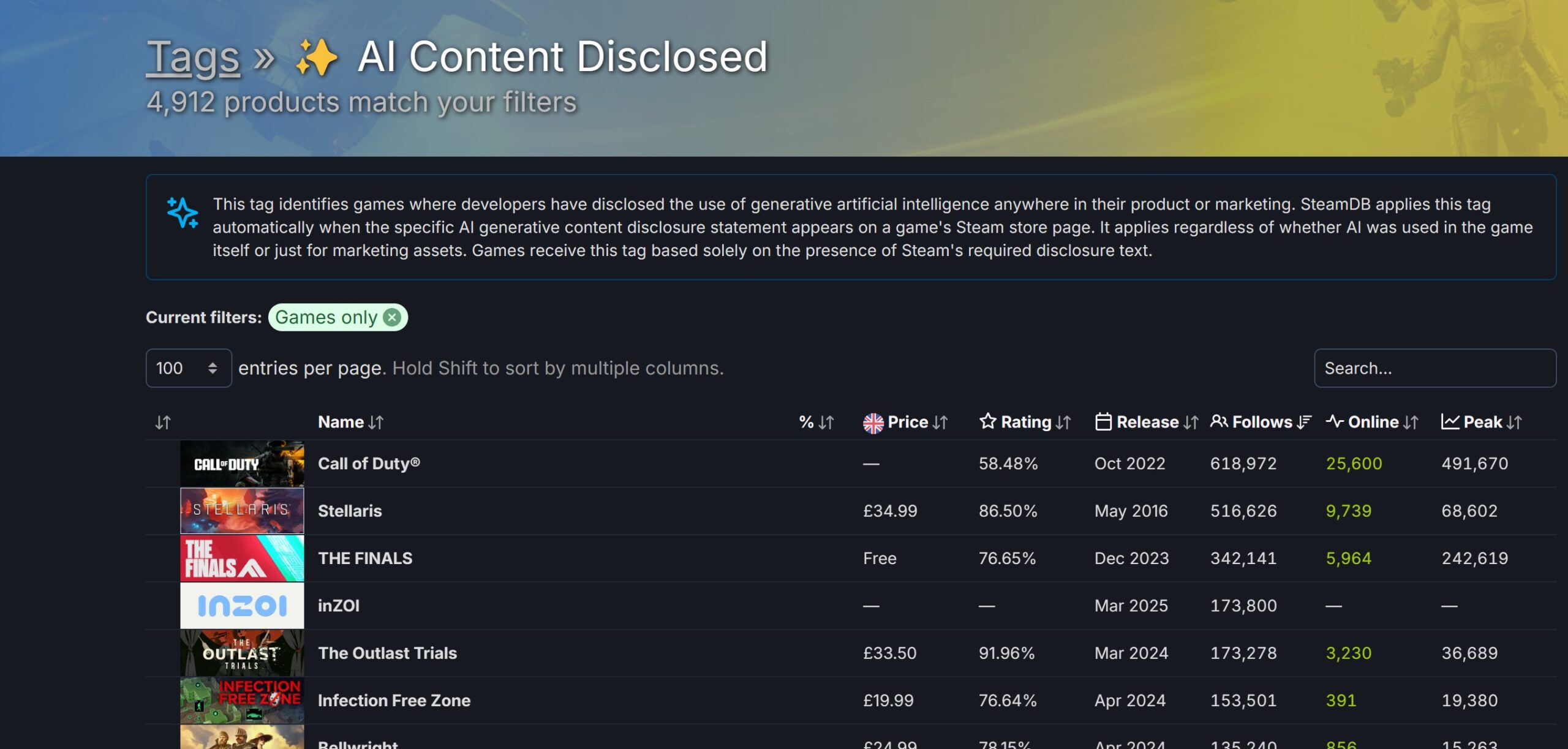Image resolution: width=1568 pixels, height=749 pixels.
Task: Click the Search input field
Action: [x=1434, y=368]
